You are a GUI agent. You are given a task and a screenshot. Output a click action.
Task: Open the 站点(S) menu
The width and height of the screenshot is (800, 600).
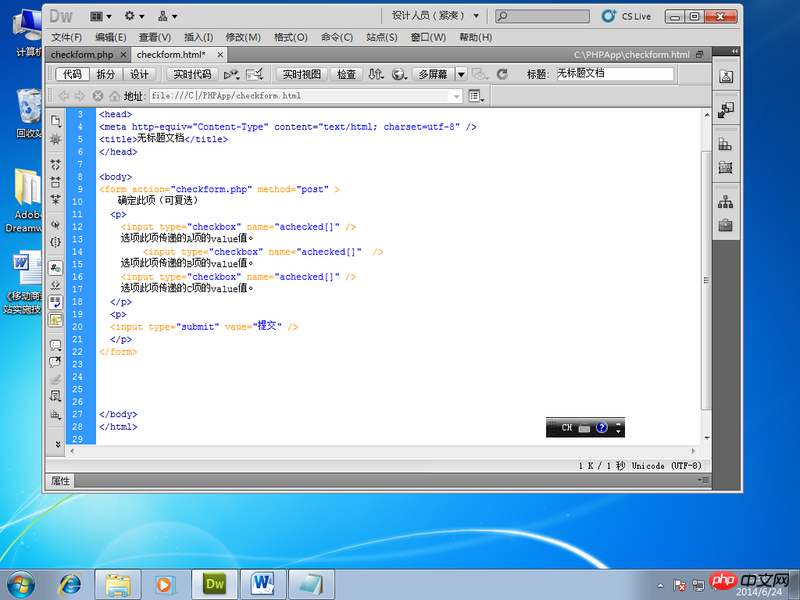382,37
